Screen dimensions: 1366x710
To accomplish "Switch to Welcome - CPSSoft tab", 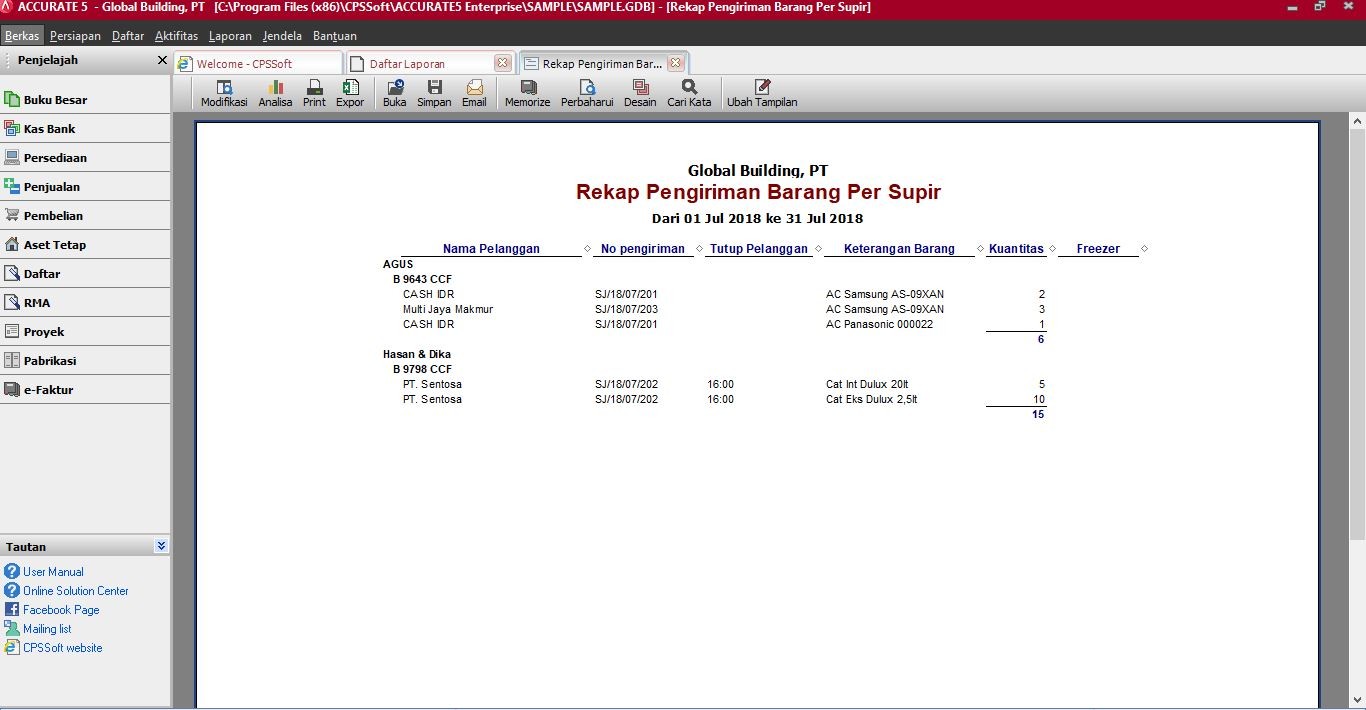I will pos(244,64).
